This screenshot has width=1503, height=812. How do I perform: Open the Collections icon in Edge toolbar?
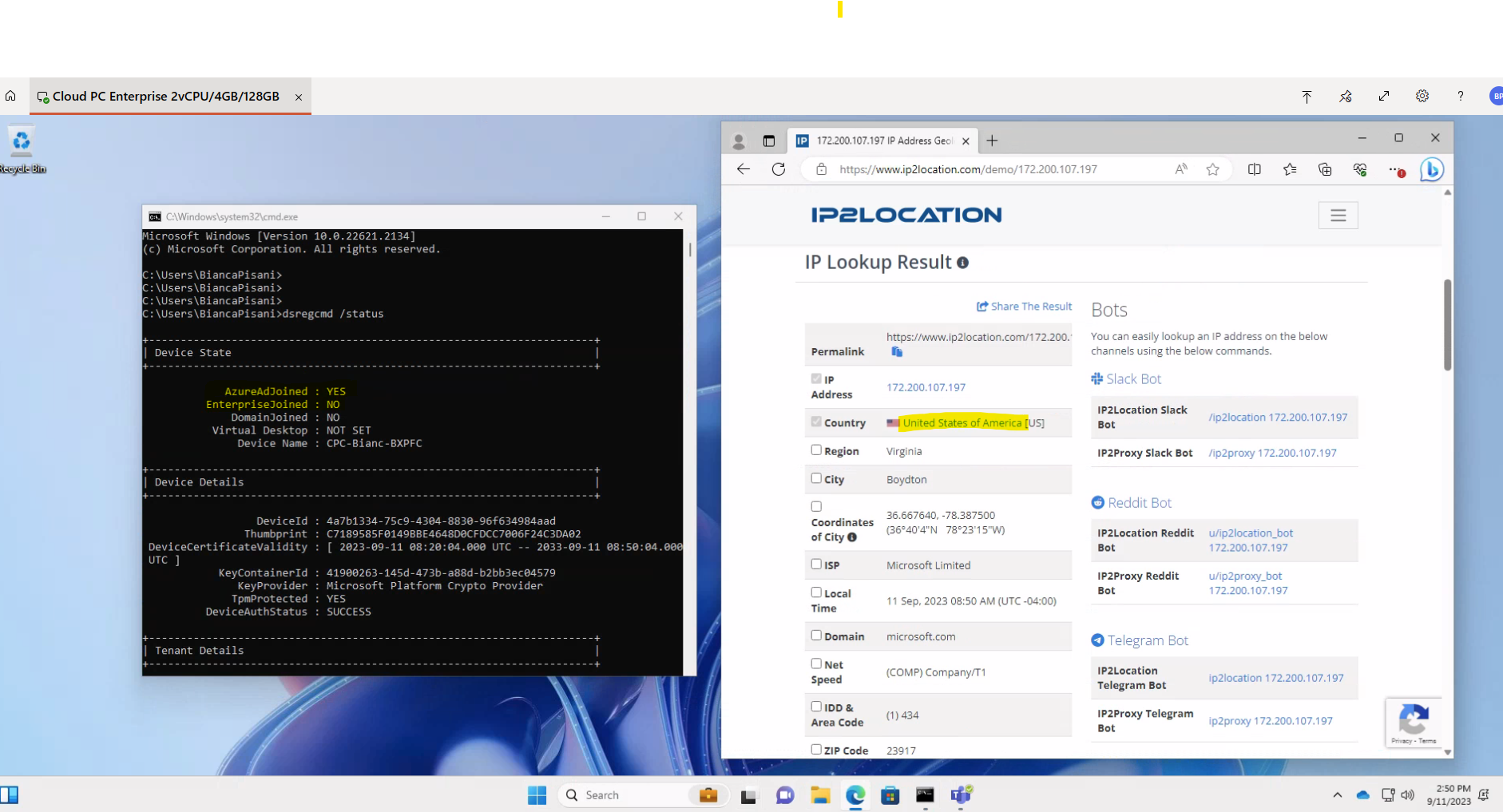coord(1325,169)
